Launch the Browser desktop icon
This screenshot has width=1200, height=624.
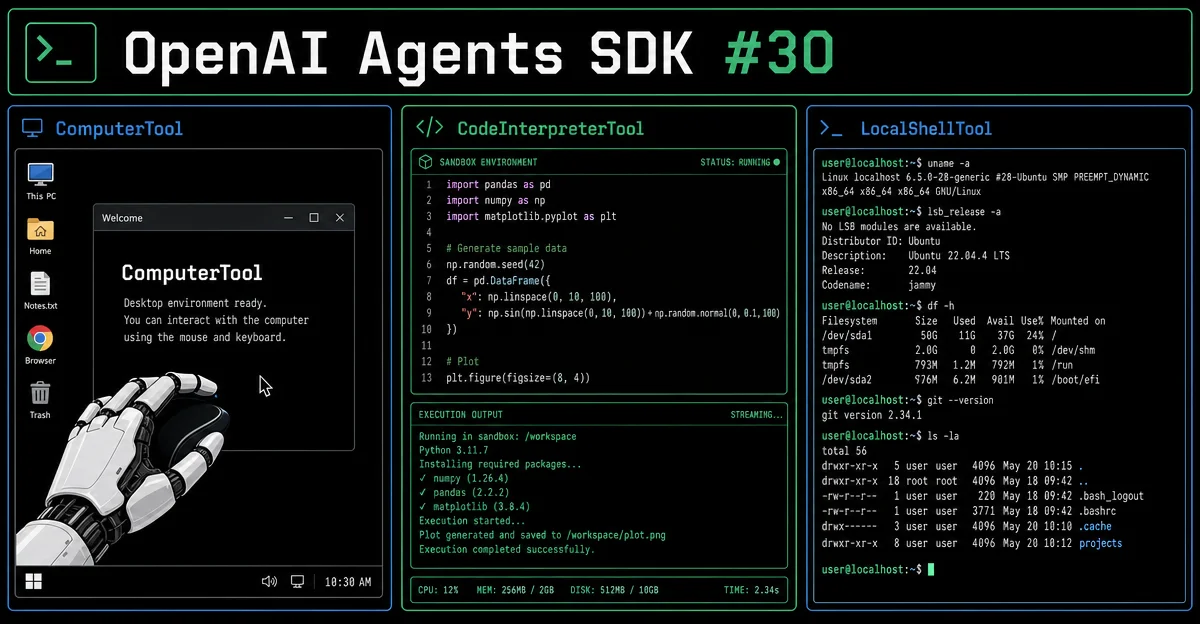point(40,345)
